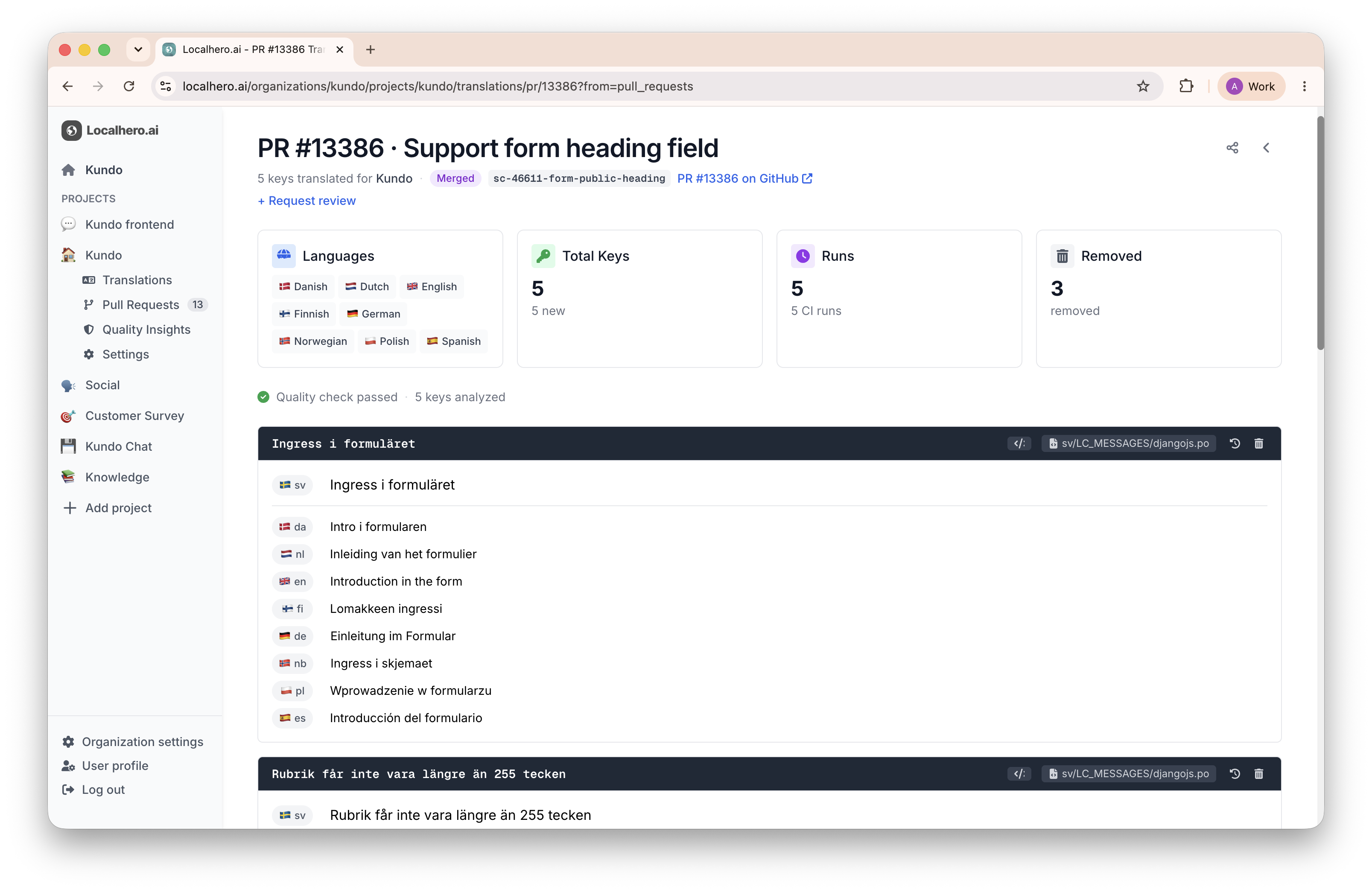Open Translations in the sidebar
The image size is (1372, 892).
[x=128, y=280]
